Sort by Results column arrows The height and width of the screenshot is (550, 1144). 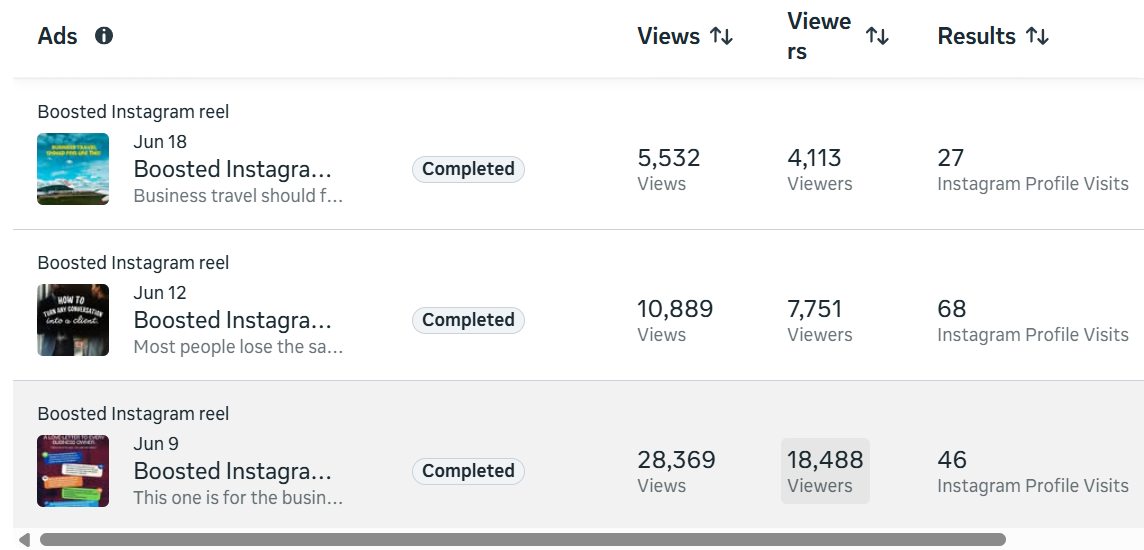click(1037, 36)
